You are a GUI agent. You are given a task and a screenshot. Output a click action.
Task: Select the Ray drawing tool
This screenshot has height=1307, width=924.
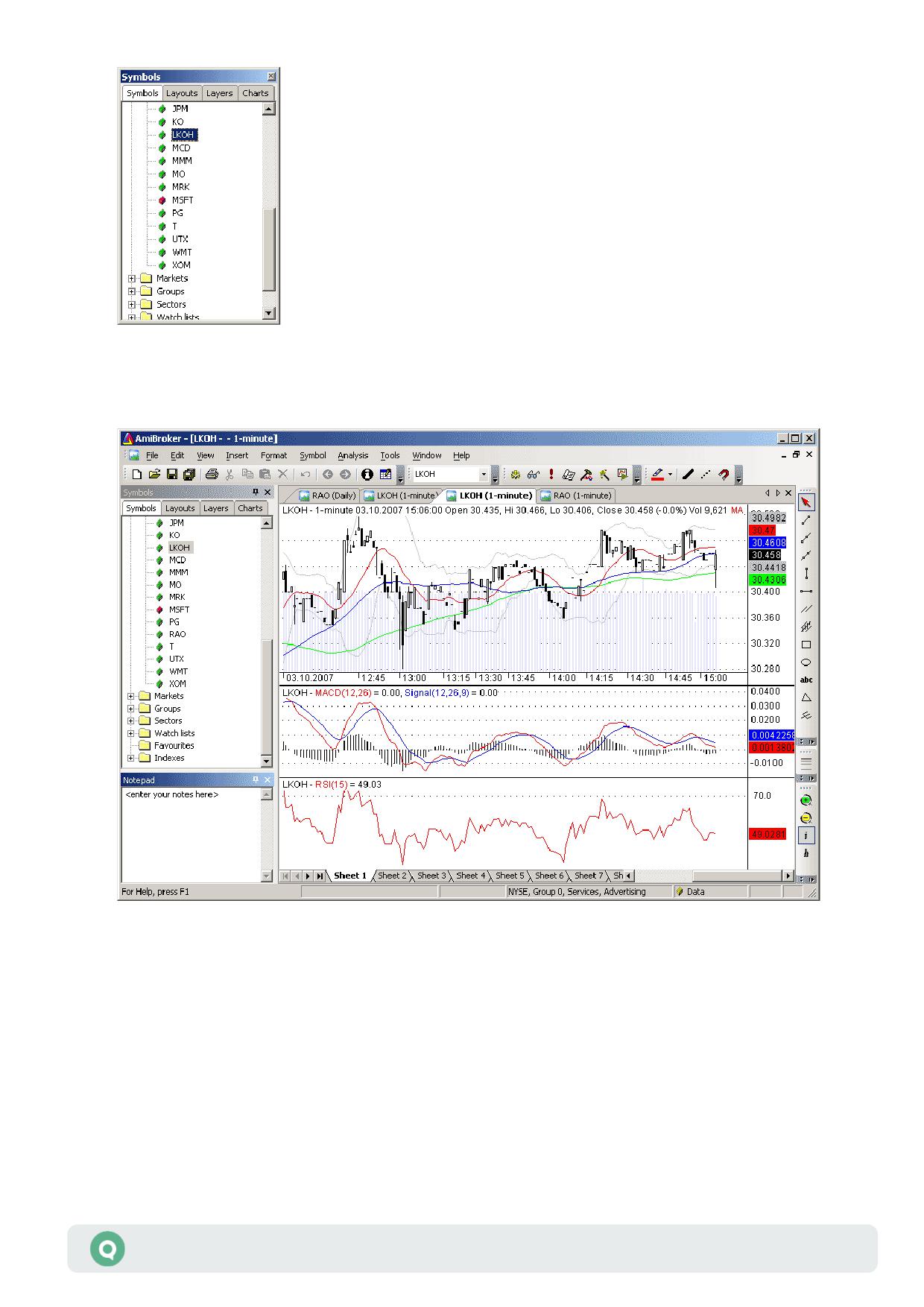pyautogui.click(x=806, y=538)
